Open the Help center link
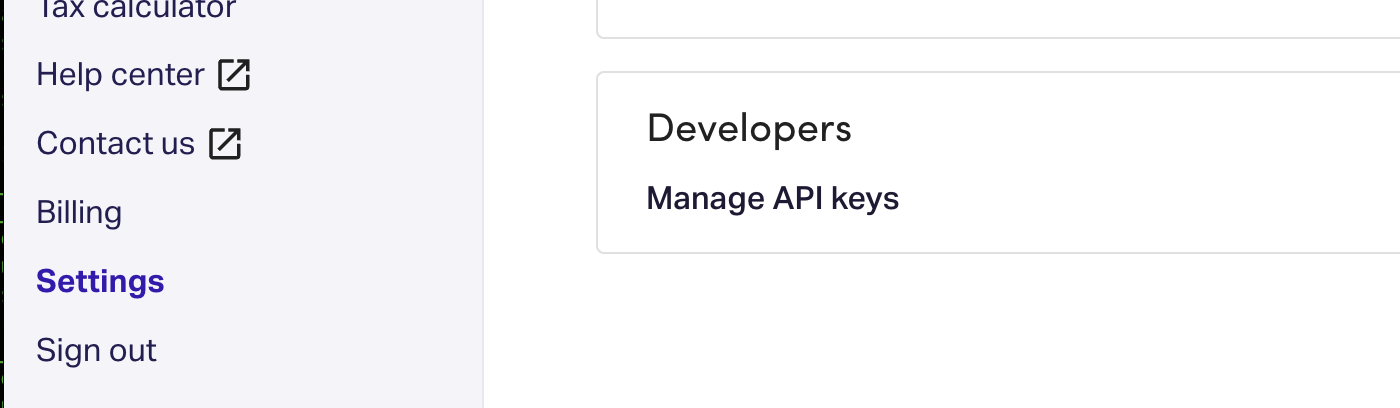 [x=120, y=75]
